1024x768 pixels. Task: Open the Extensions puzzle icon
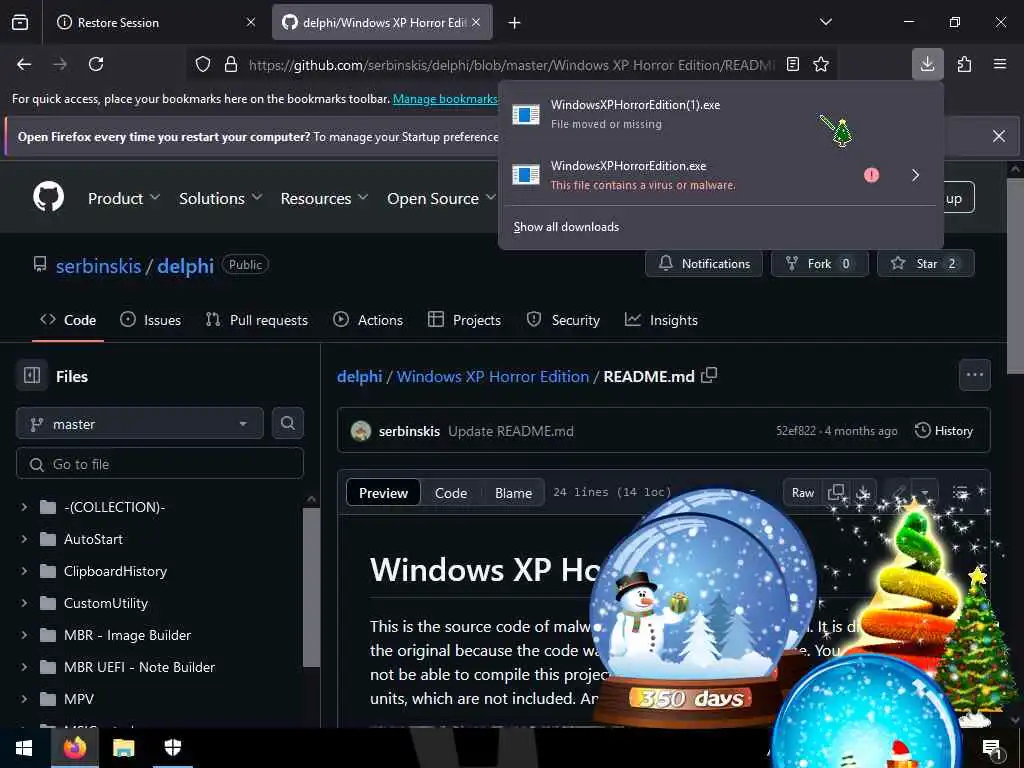click(964, 64)
